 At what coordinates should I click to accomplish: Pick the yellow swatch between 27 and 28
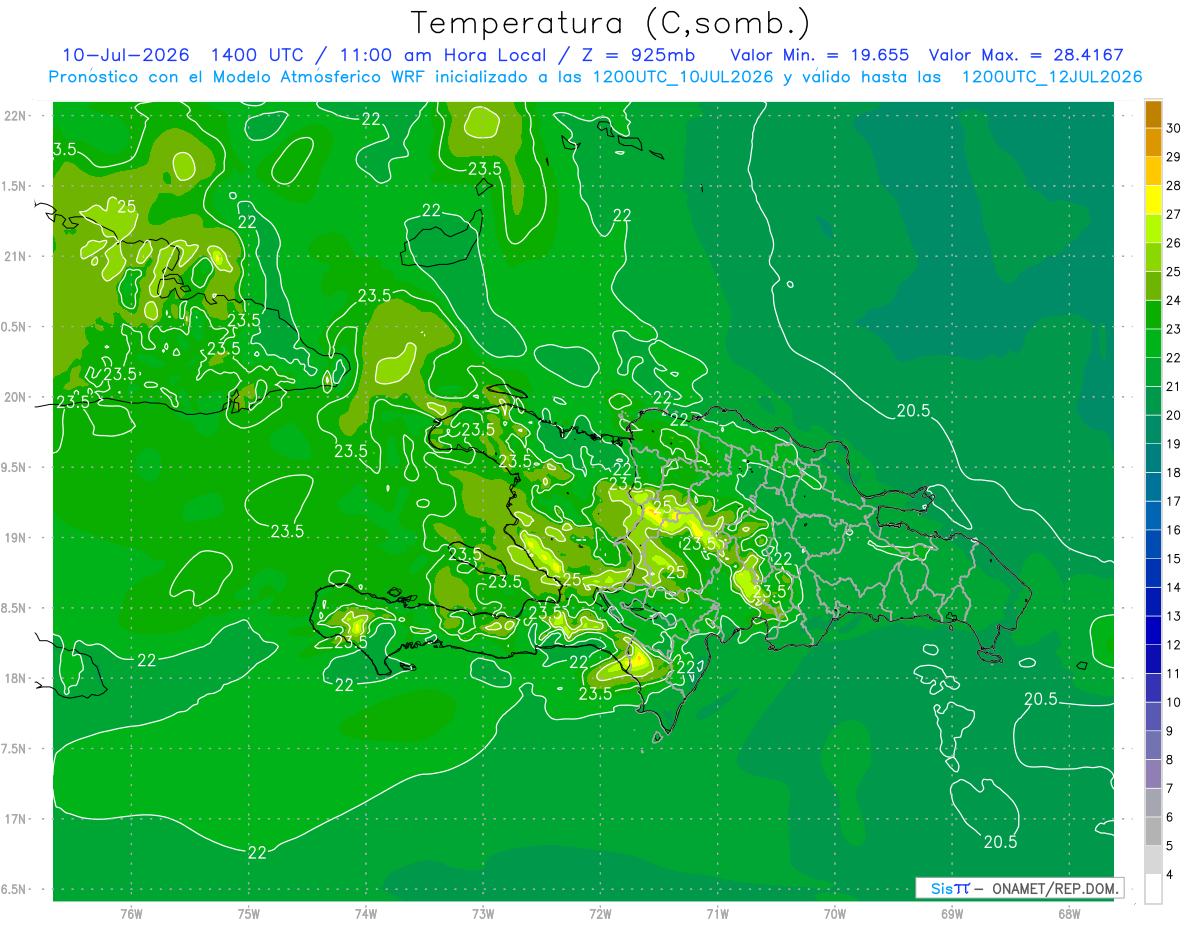1153,200
